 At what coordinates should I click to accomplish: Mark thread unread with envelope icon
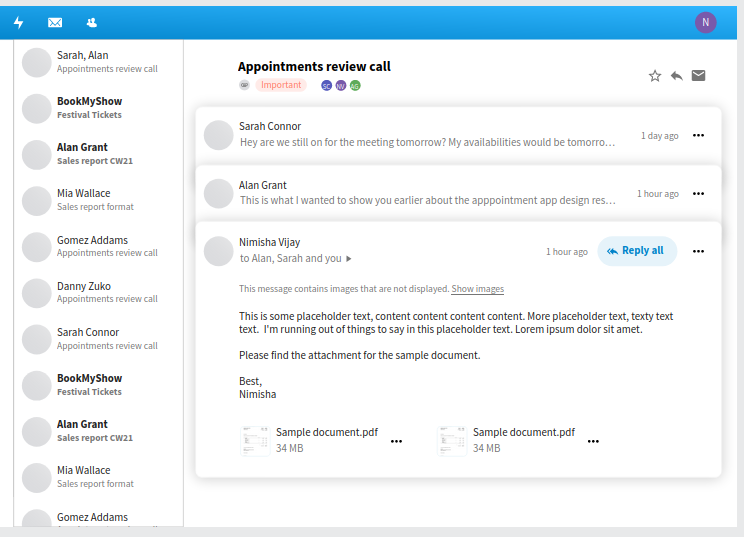tap(698, 75)
